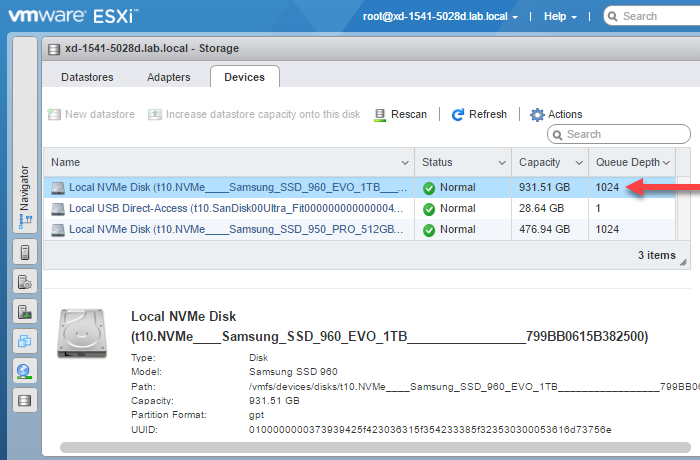700x460 pixels.
Task: Click the Normal status check for 950 PRO
Action: pos(429,230)
